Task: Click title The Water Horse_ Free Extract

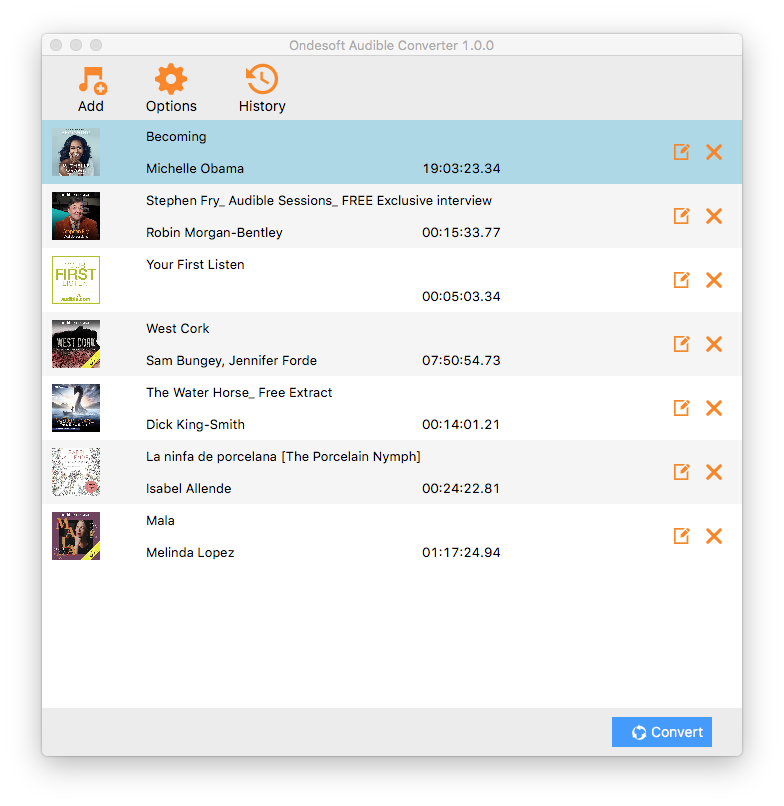Action: coord(239,393)
